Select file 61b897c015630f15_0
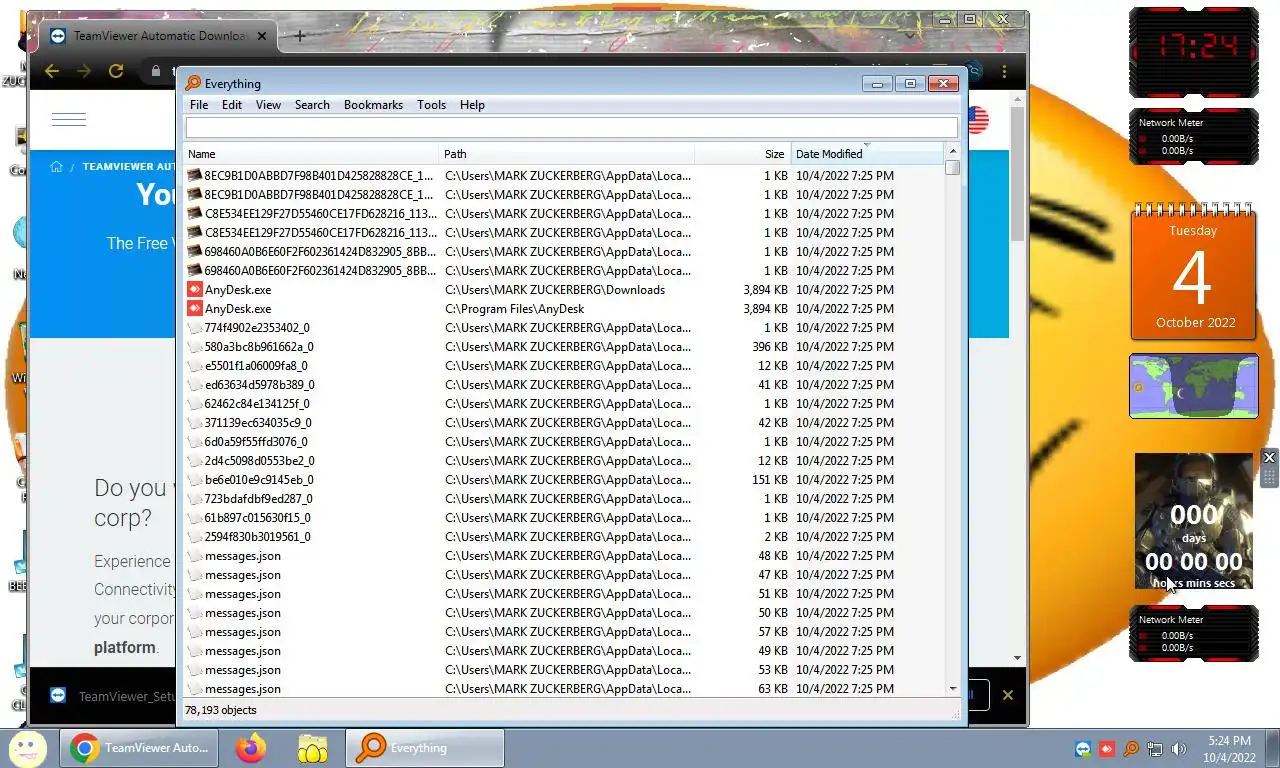This screenshot has height=768, width=1280. [257, 518]
